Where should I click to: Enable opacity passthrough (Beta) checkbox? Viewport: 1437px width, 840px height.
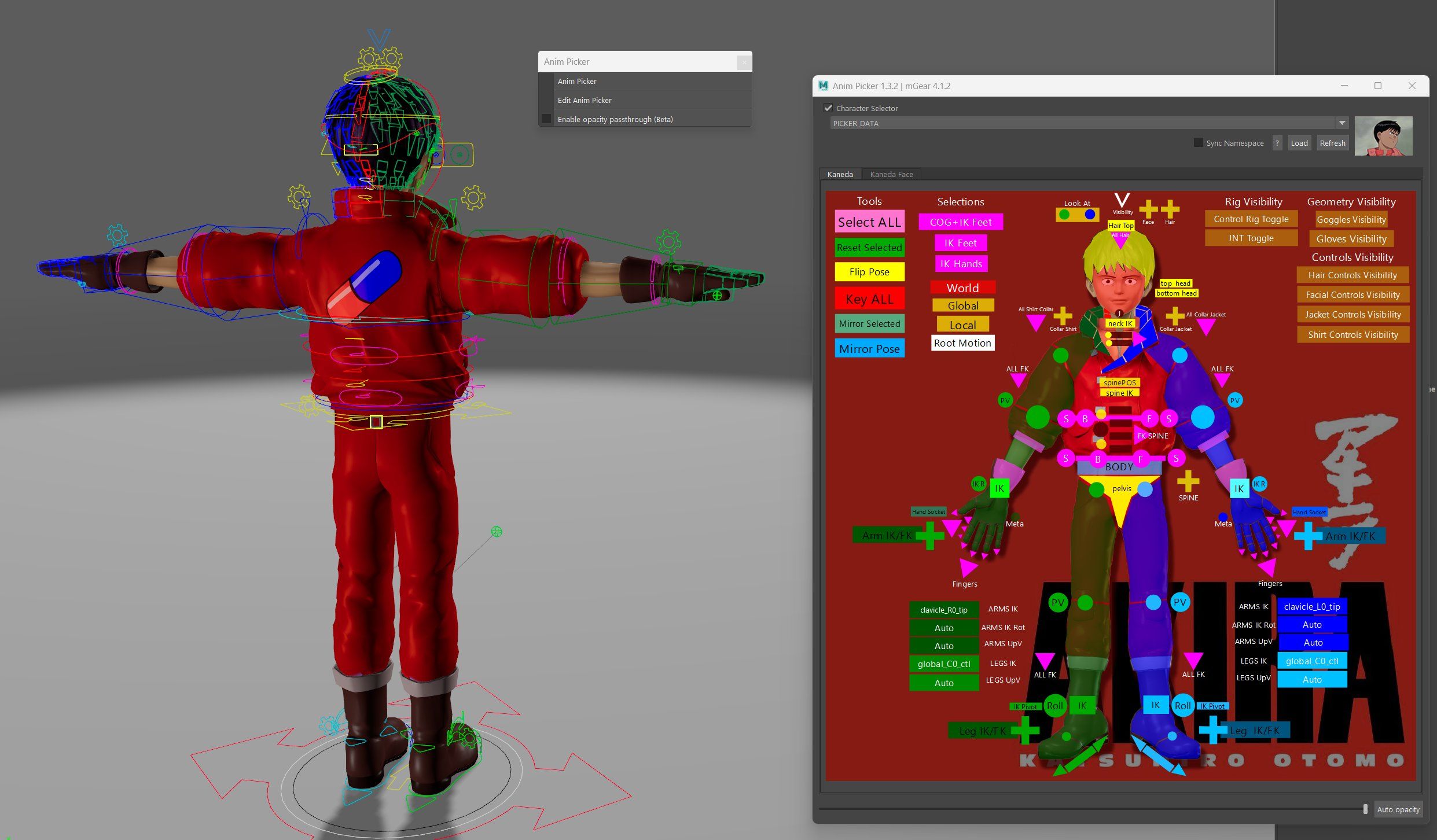(546, 119)
